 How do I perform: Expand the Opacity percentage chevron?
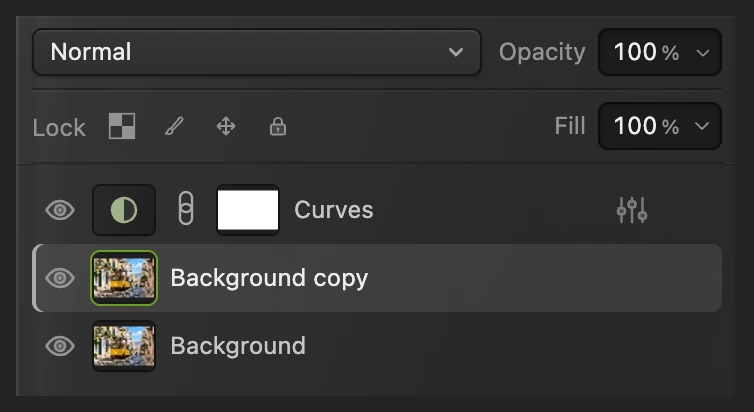[x=703, y=52]
